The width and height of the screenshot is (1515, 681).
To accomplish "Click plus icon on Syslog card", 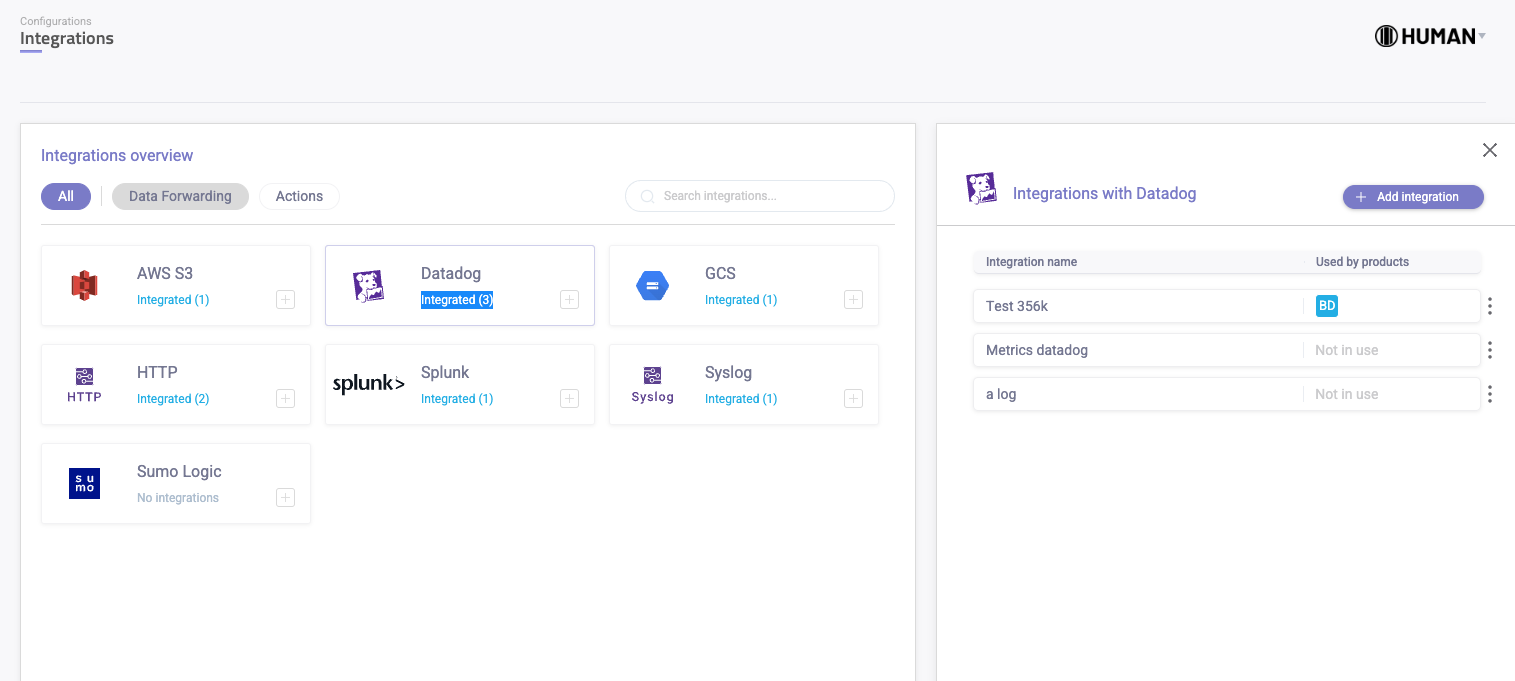I will (853, 399).
